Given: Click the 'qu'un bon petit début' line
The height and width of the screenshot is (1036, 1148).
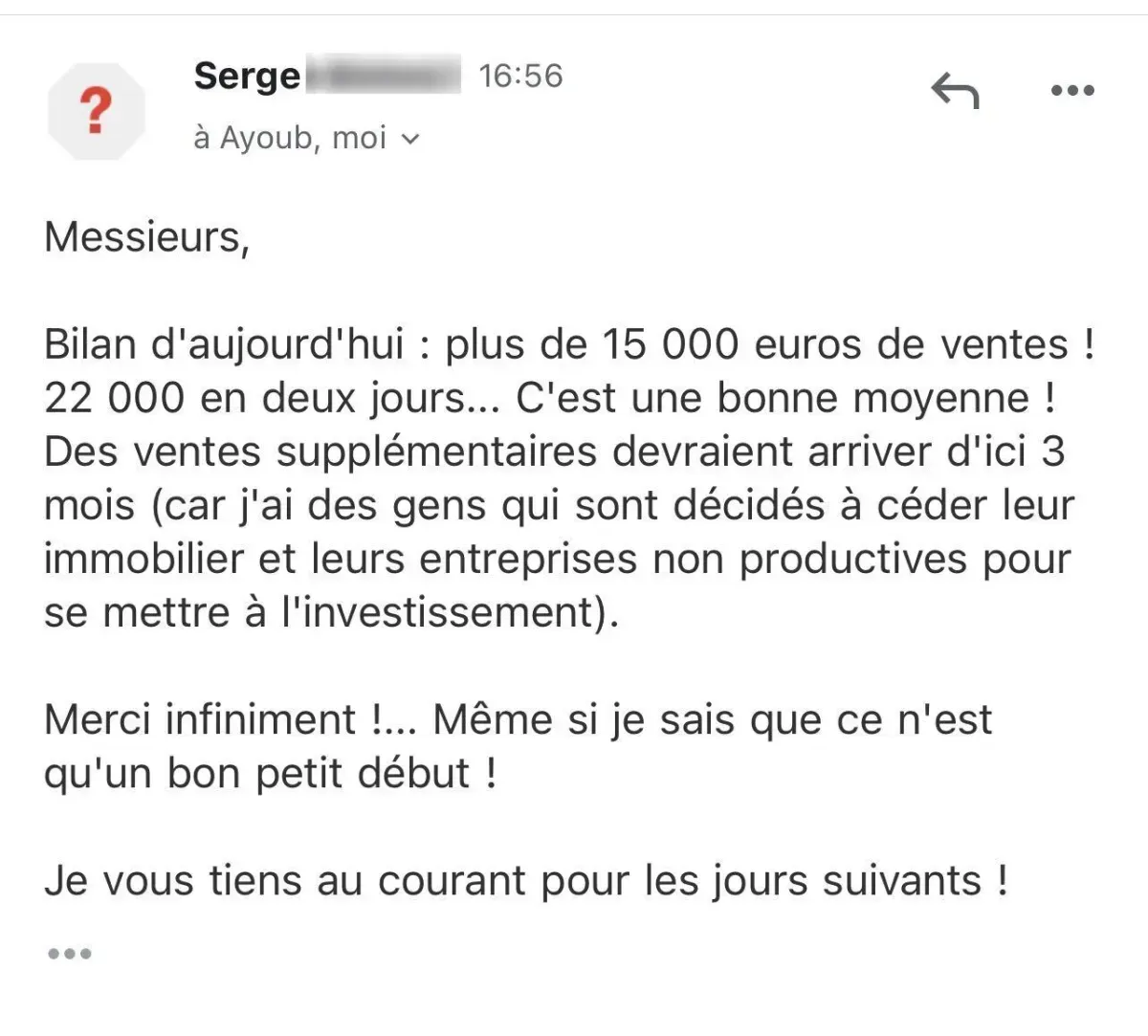Looking at the screenshot, I should (271, 773).
